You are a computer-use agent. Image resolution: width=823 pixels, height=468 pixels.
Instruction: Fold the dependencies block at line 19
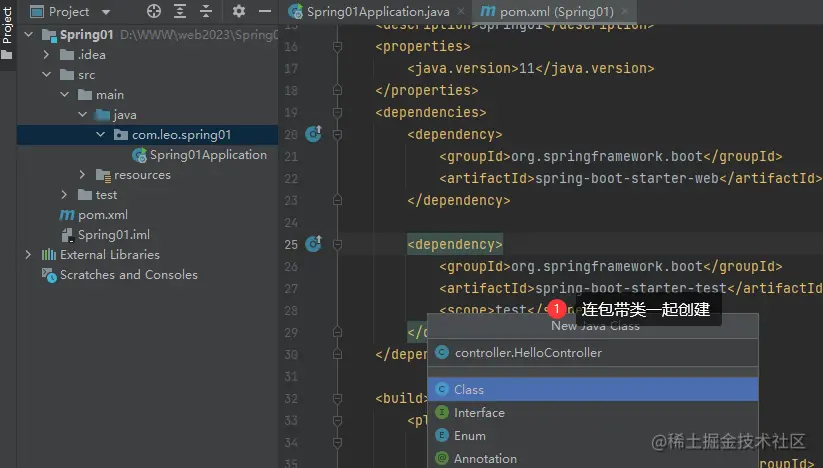coord(337,113)
